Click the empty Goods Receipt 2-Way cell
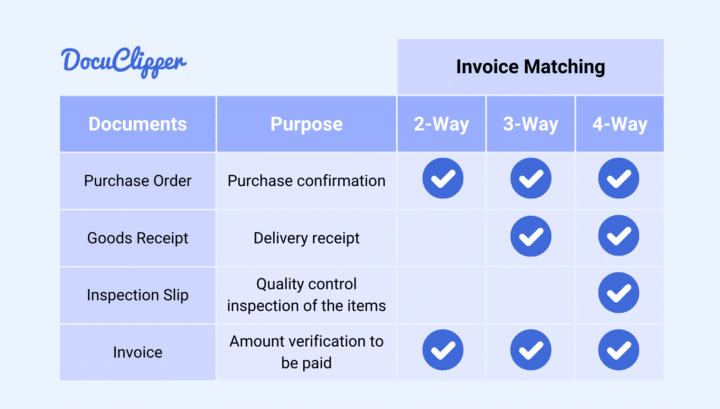This screenshot has height=409, width=720. click(441, 238)
